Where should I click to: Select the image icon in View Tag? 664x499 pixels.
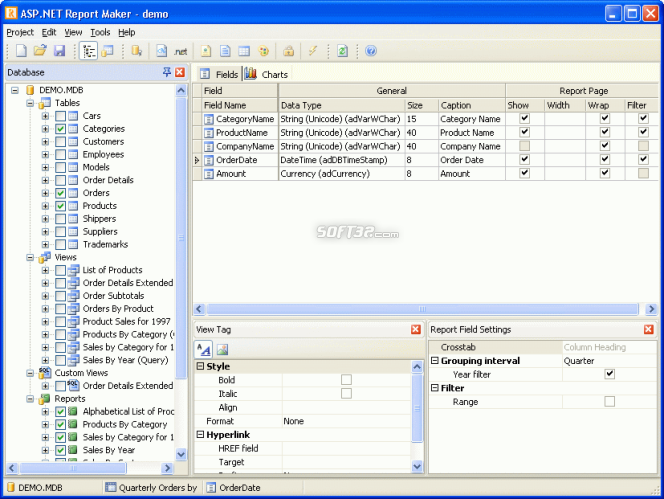click(x=222, y=349)
